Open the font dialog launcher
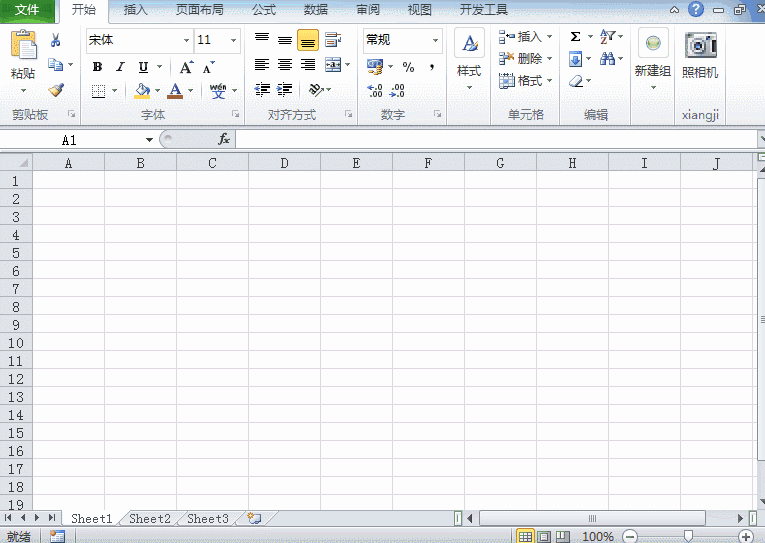 (x=236, y=114)
